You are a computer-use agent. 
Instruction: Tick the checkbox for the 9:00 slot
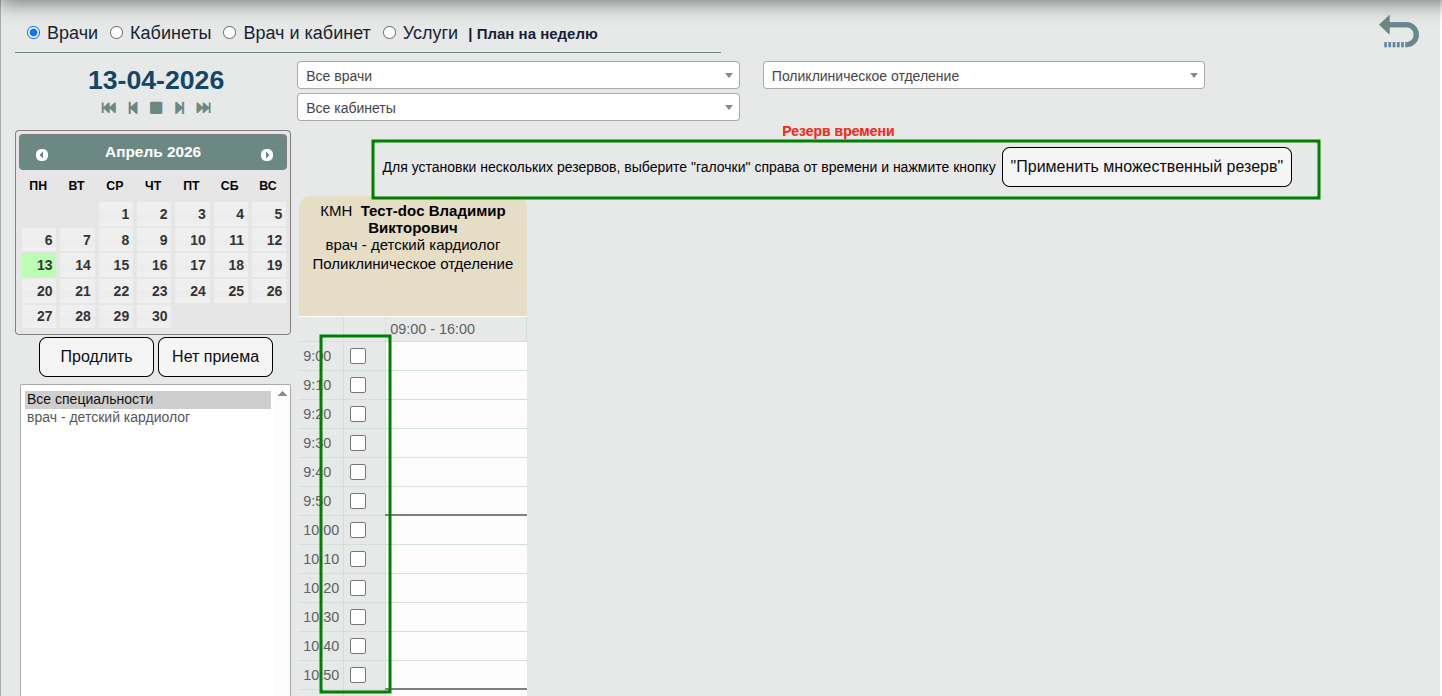pyautogui.click(x=358, y=356)
